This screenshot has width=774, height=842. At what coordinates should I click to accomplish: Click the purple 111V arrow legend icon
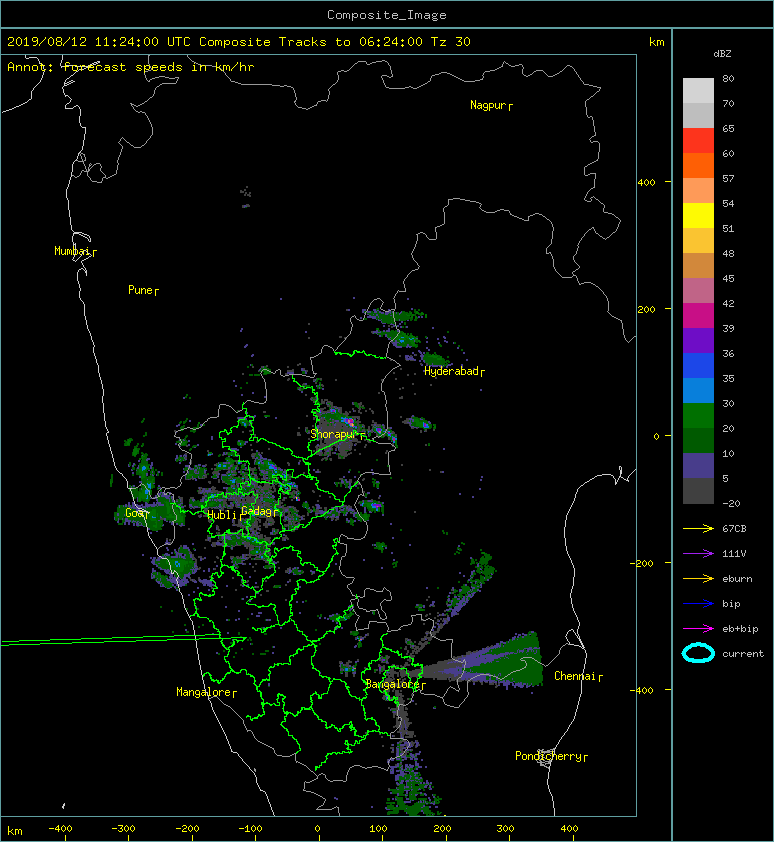698,554
